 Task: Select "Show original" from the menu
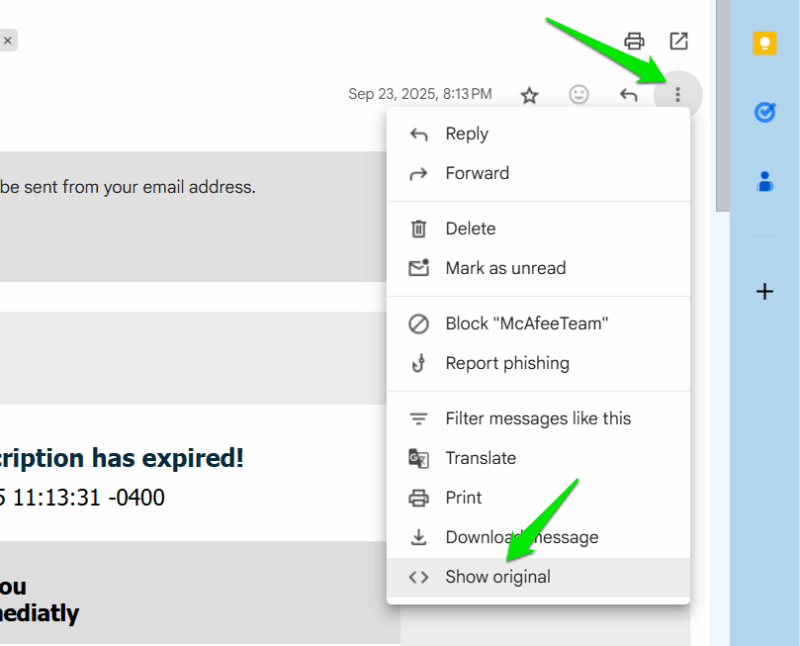coord(497,576)
